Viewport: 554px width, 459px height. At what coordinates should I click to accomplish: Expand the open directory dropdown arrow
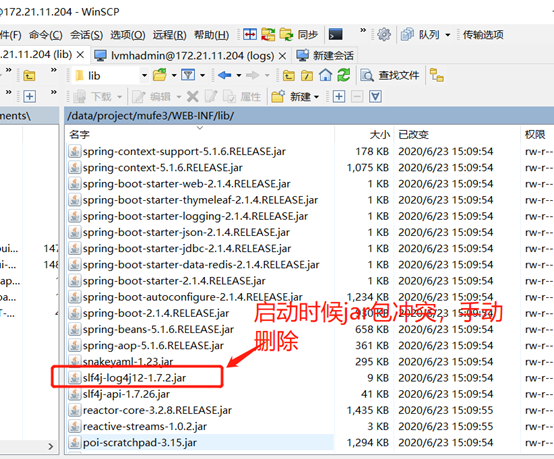pos(174,75)
